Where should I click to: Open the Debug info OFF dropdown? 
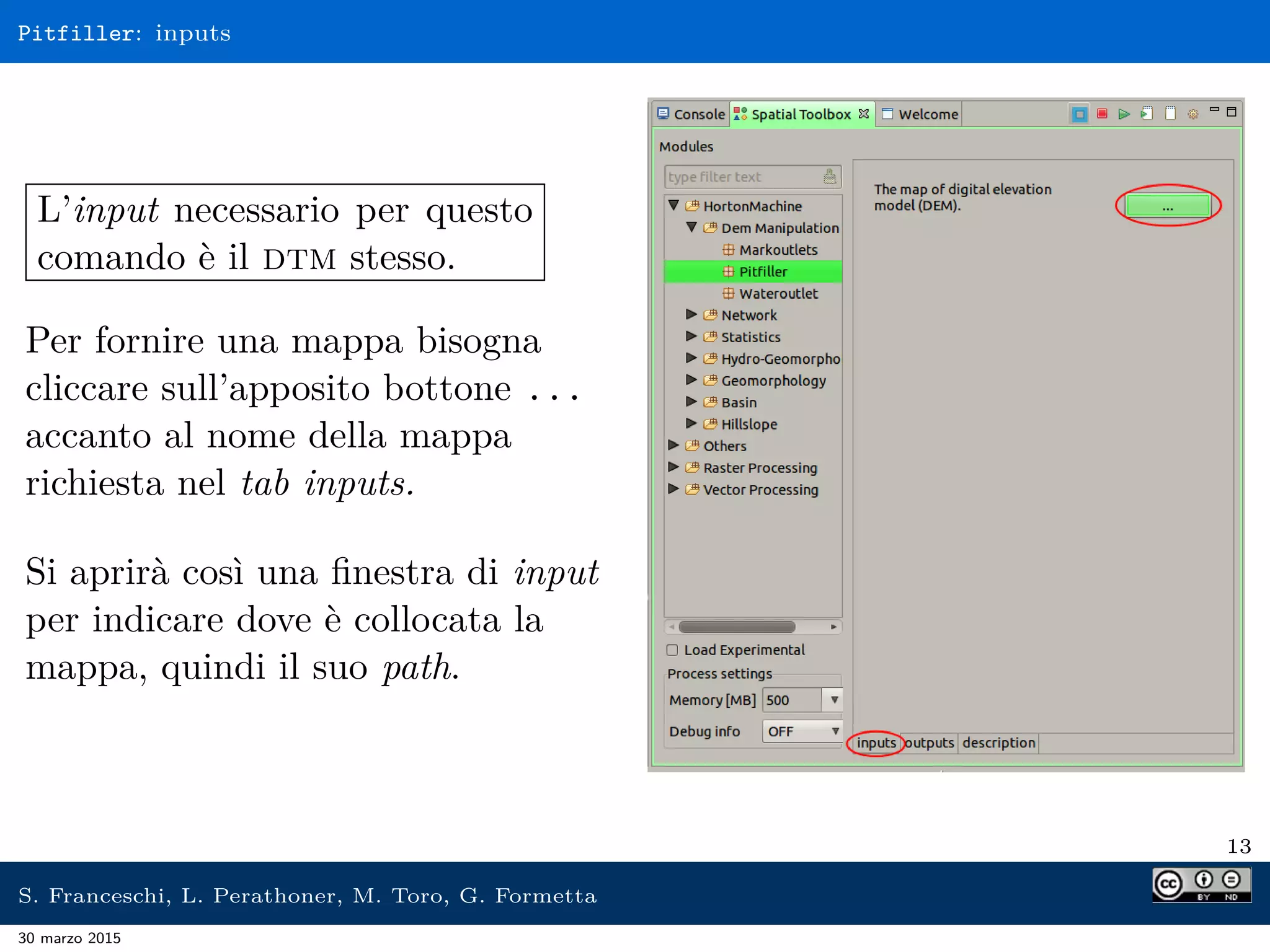(x=802, y=731)
